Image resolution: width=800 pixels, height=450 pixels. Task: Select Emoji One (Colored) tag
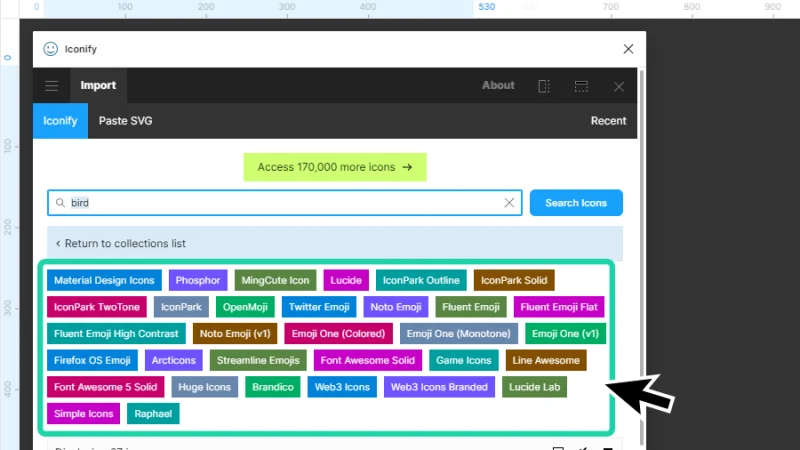click(x=338, y=333)
